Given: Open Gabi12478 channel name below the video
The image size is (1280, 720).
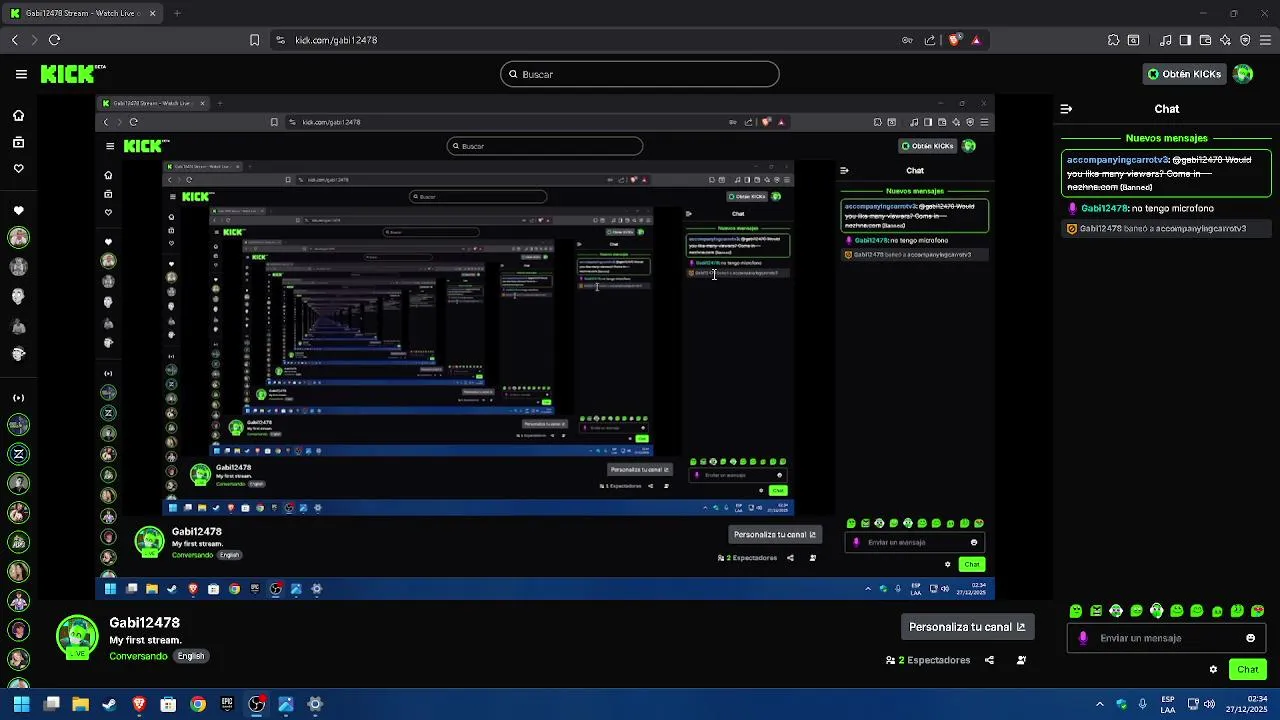Looking at the screenshot, I should coord(144,623).
